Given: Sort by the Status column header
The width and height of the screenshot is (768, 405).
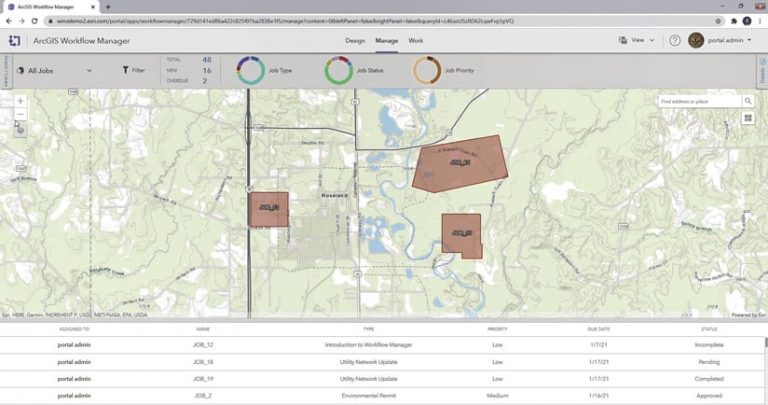Looking at the screenshot, I should (x=709, y=329).
